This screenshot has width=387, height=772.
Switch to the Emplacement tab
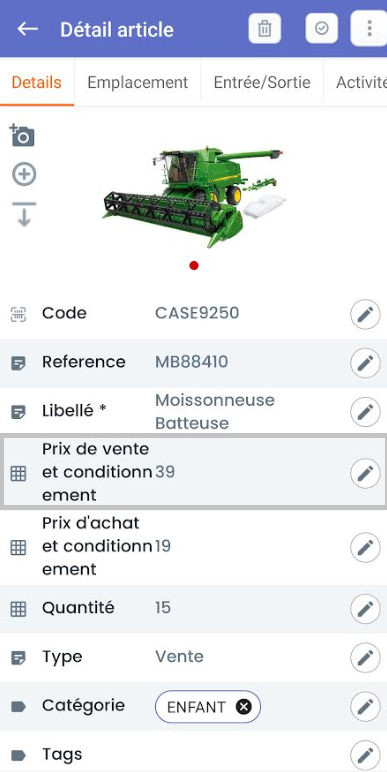coord(137,83)
